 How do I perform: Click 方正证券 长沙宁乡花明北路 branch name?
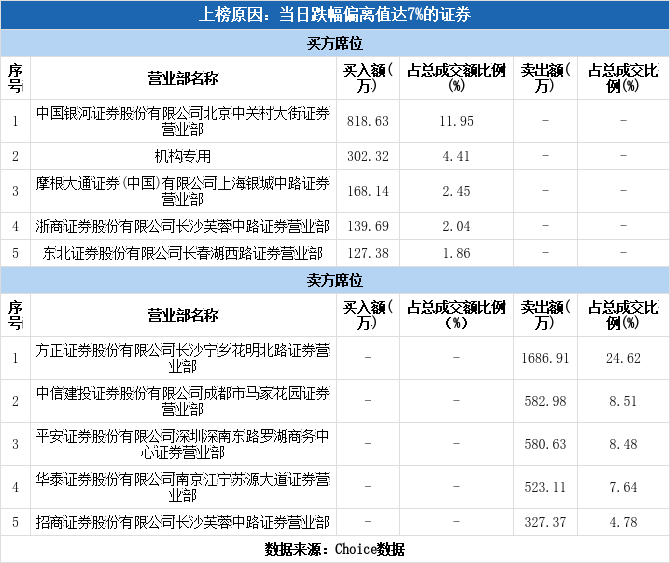[183, 358]
